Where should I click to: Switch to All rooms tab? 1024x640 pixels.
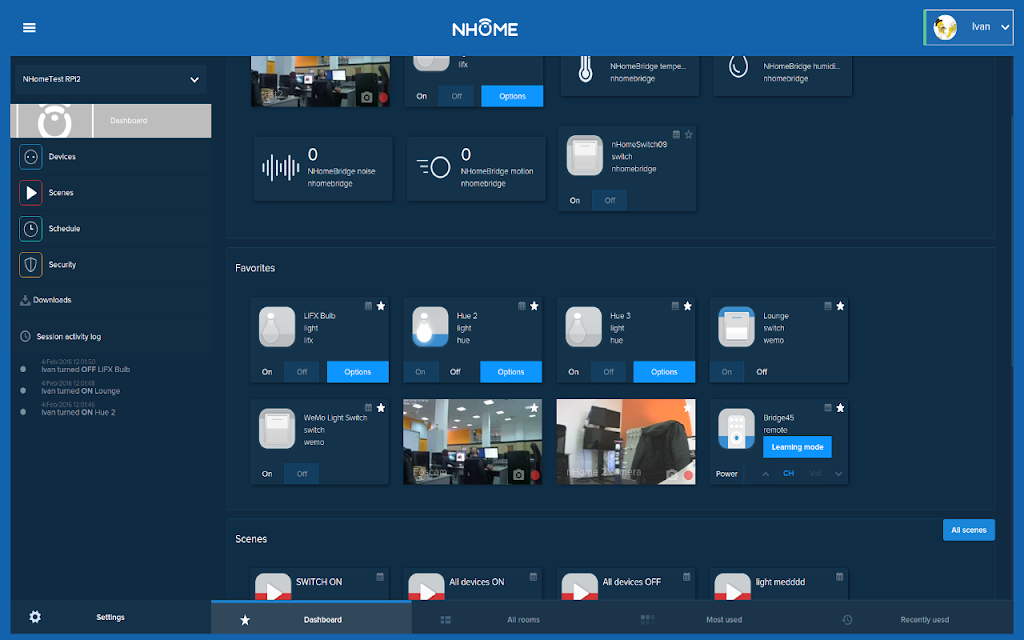(x=512, y=620)
